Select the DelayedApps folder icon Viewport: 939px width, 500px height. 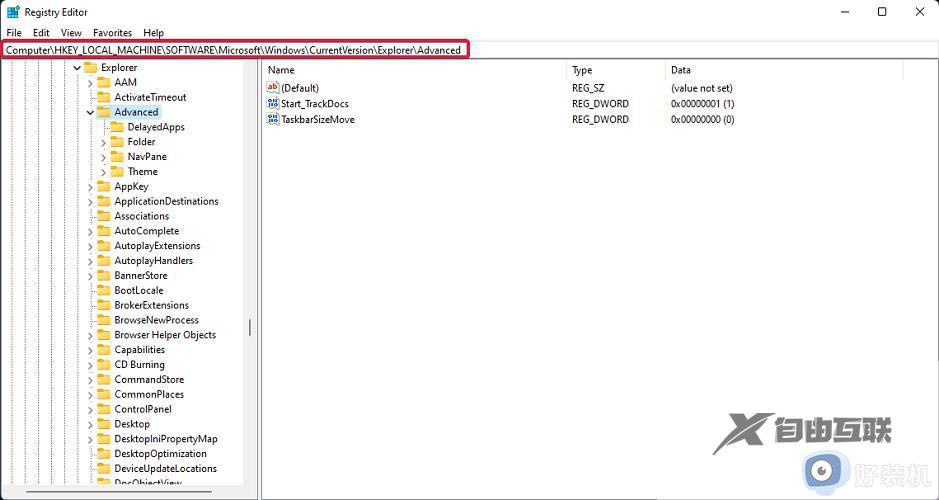click(117, 127)
